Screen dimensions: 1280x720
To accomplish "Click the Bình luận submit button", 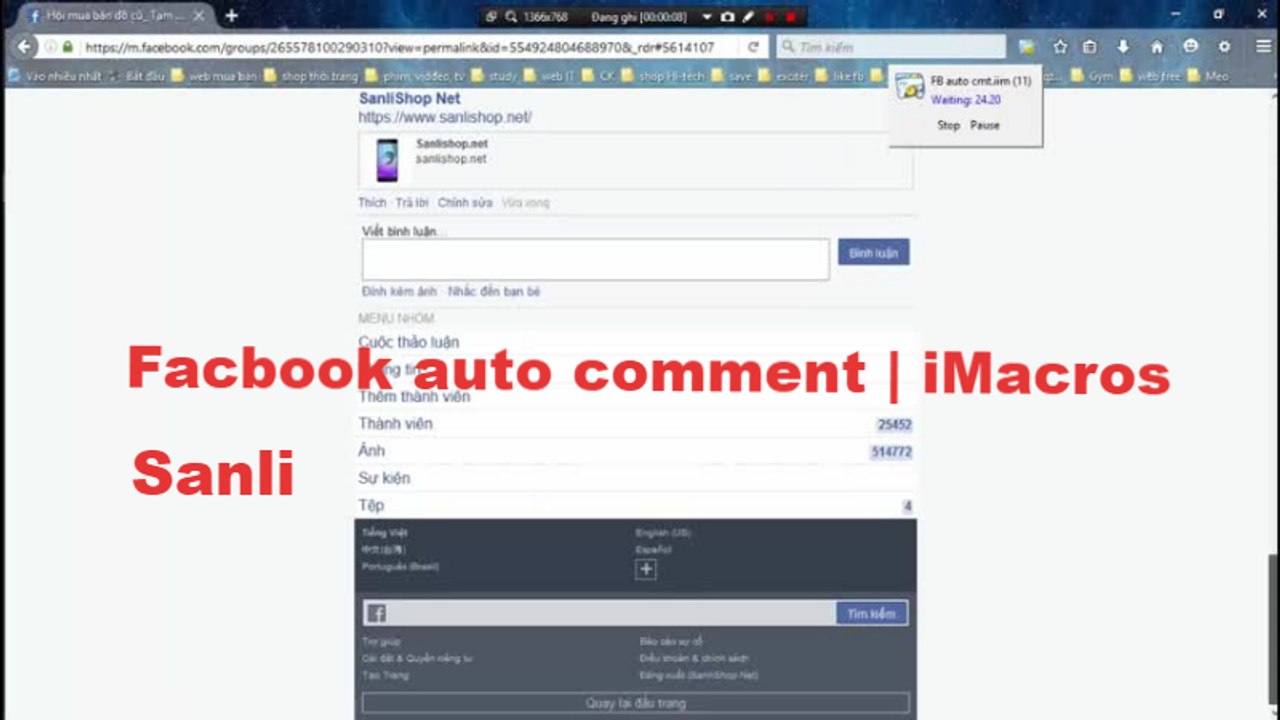I will 873,253.
